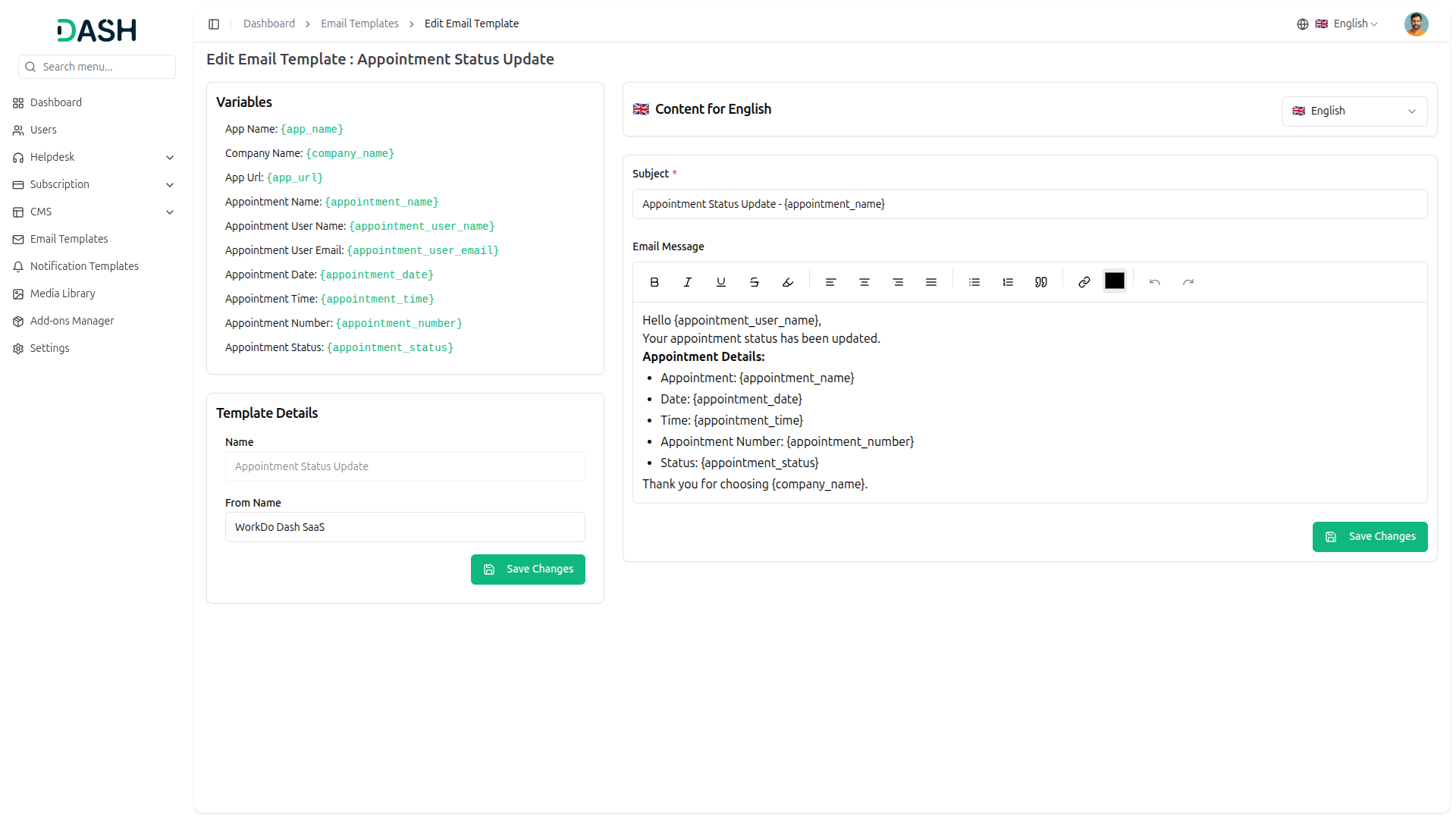Viewport: 1456px width, 819px height.
Task: Center align text in editor
Action: pyautogui.click(x=864, y=282)
